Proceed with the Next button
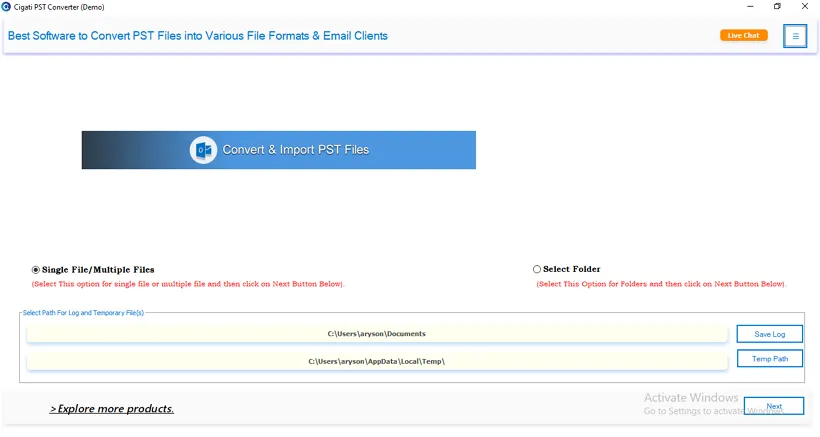Screen dimensions: 820x437 pyautogui.click(x=773, y=406)
